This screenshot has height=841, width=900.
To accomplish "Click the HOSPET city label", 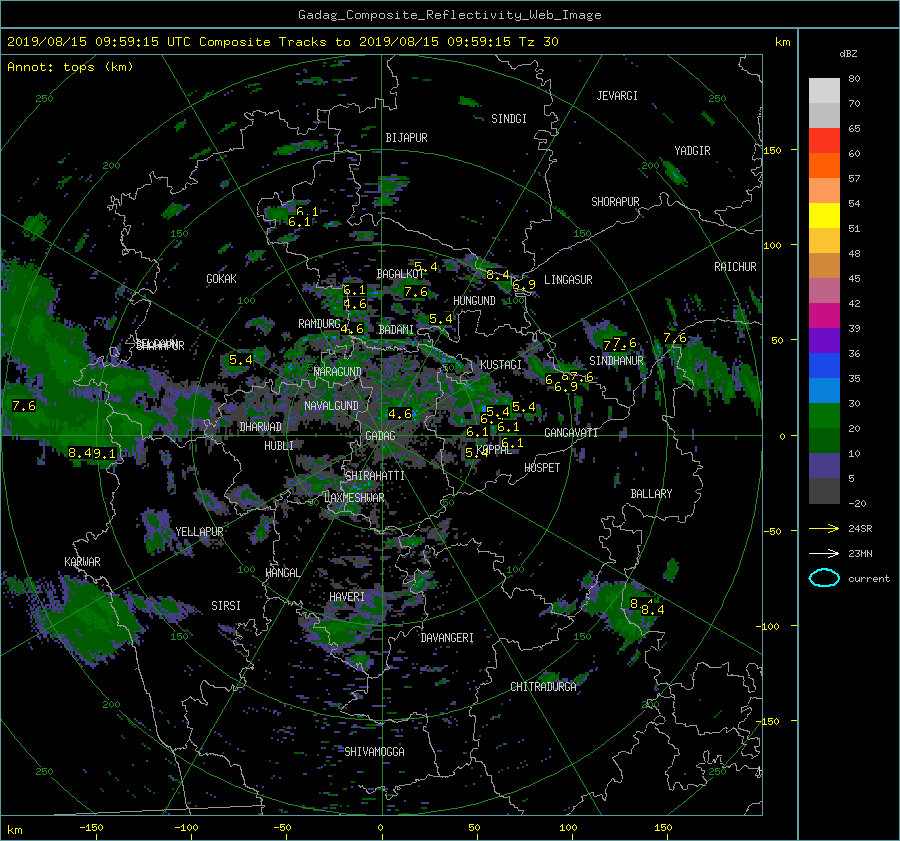I will click(542, 468).
